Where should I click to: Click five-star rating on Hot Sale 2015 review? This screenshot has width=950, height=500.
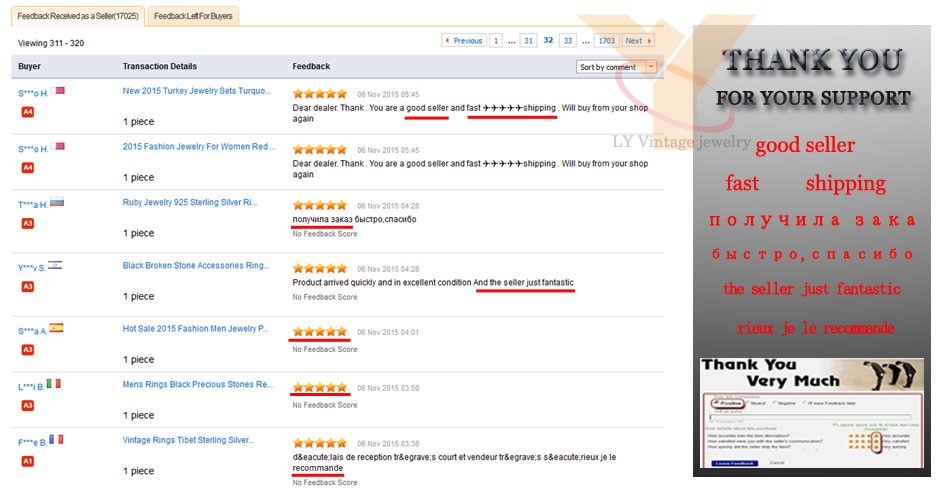[319, 331]
